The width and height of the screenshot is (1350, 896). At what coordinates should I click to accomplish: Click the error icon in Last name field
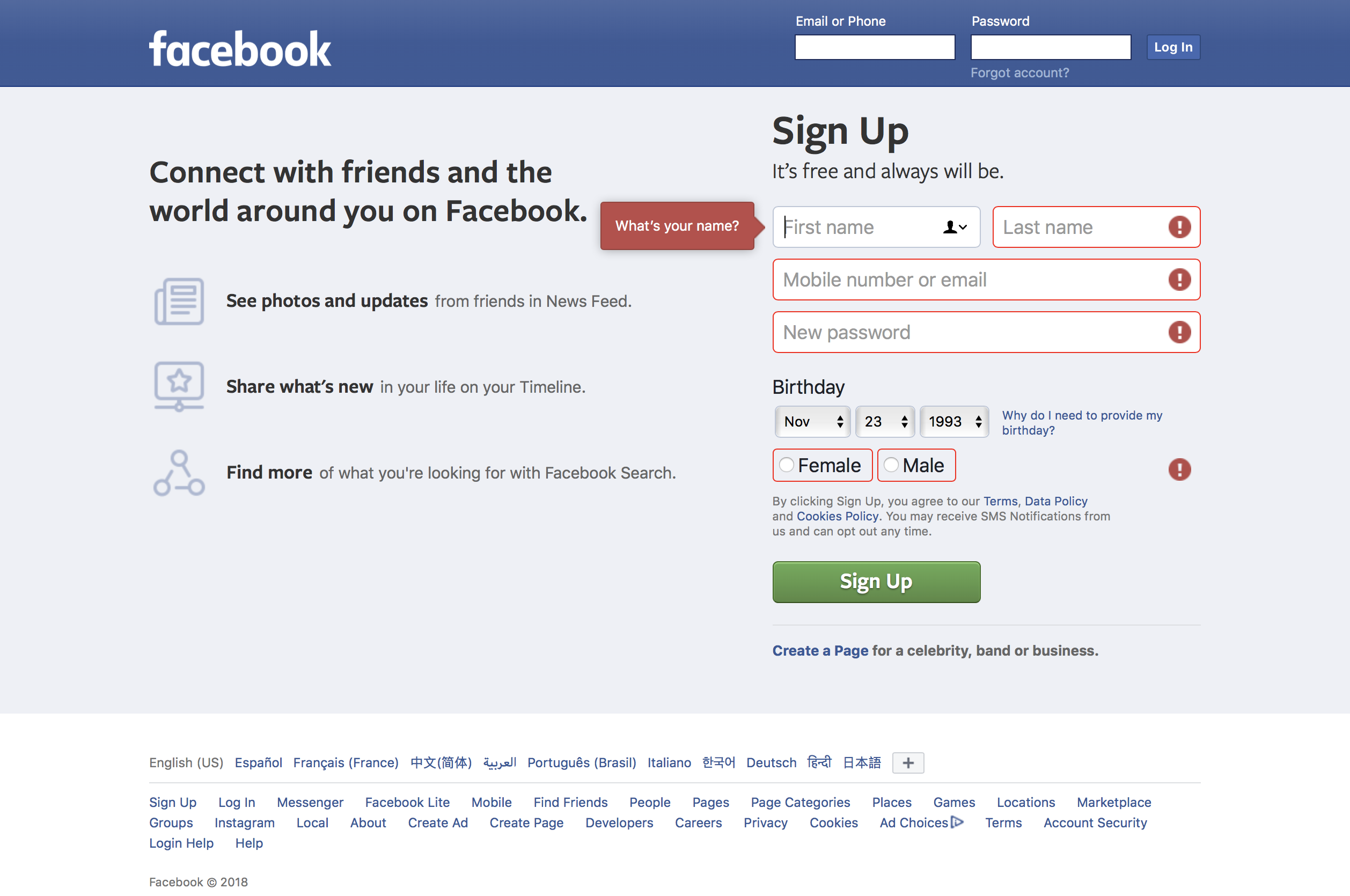click(1179, 227)
